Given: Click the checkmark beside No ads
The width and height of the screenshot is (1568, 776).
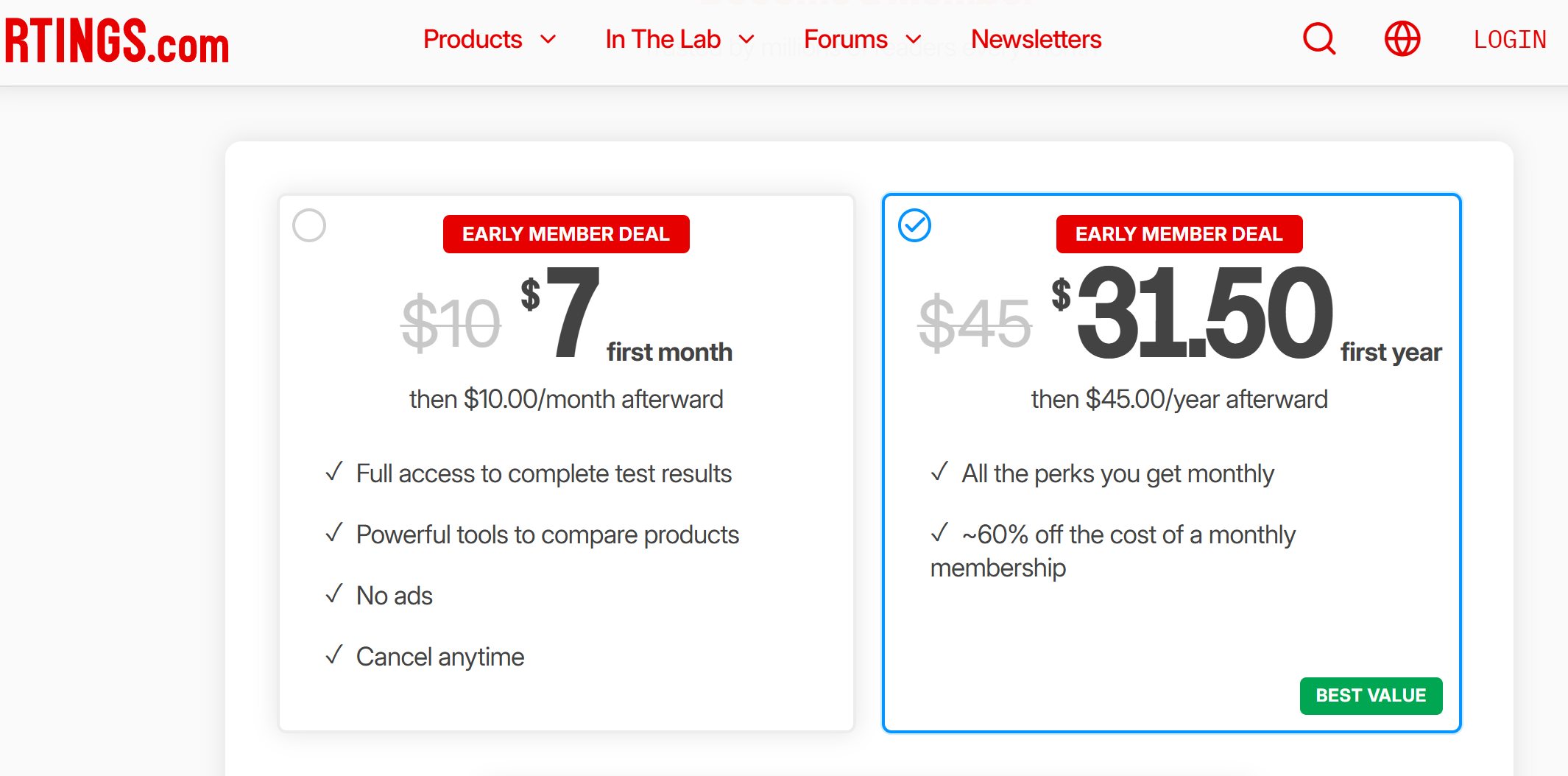Looking at the screenshot, I should (334, 593).
